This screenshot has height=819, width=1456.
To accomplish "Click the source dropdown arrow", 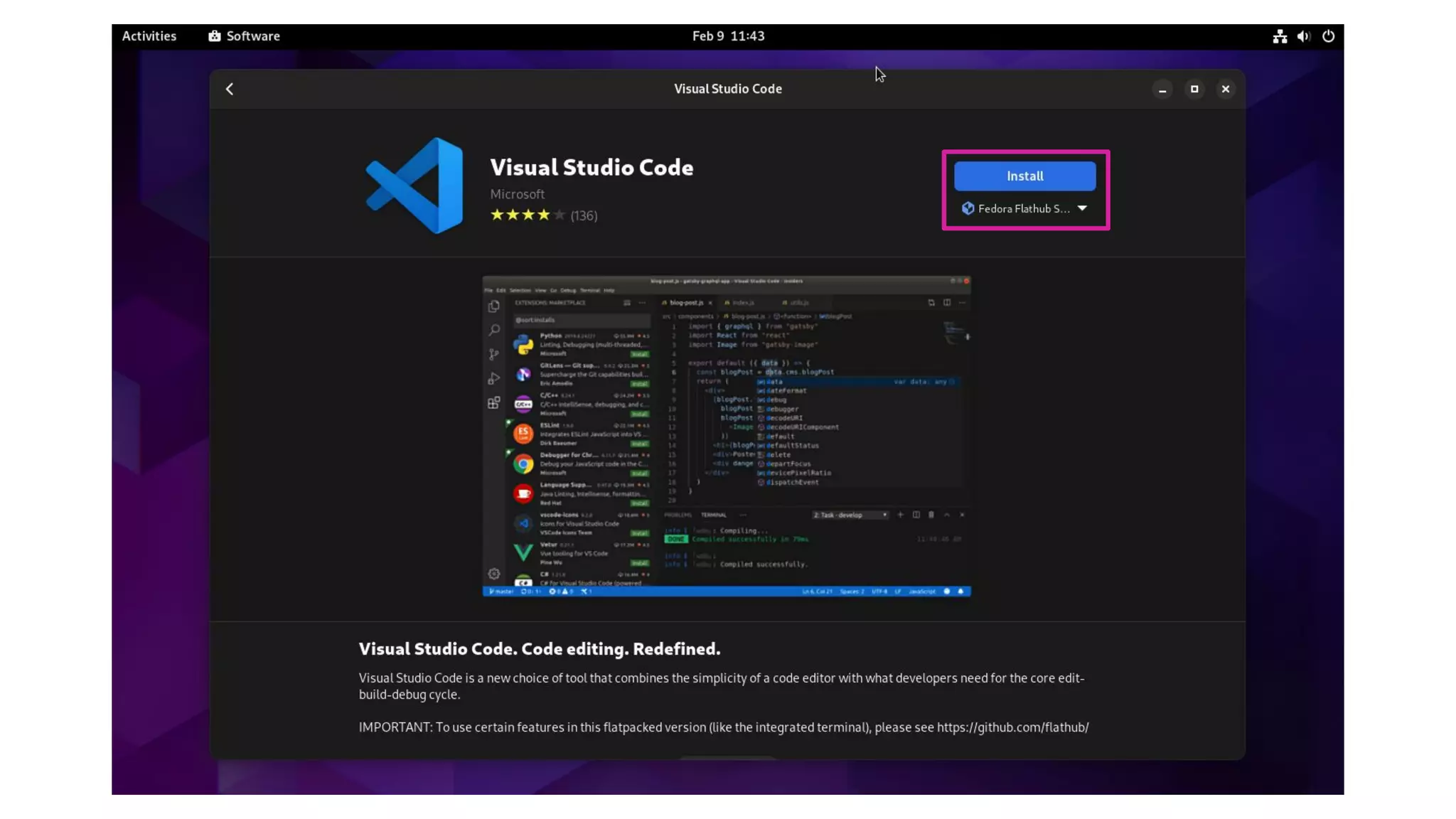I will coord(1082,208).
